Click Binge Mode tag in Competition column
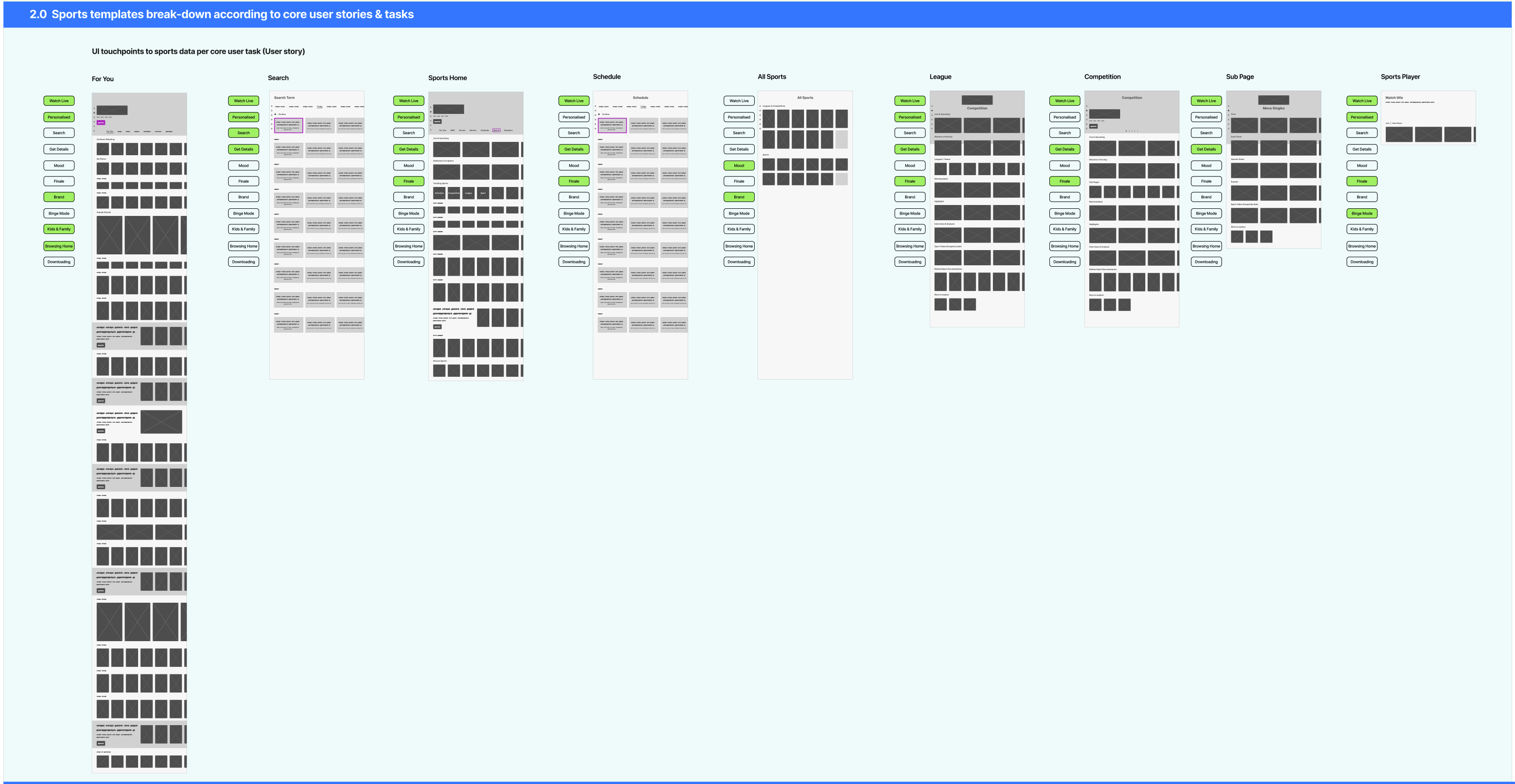 click(x=1065, y=214)
